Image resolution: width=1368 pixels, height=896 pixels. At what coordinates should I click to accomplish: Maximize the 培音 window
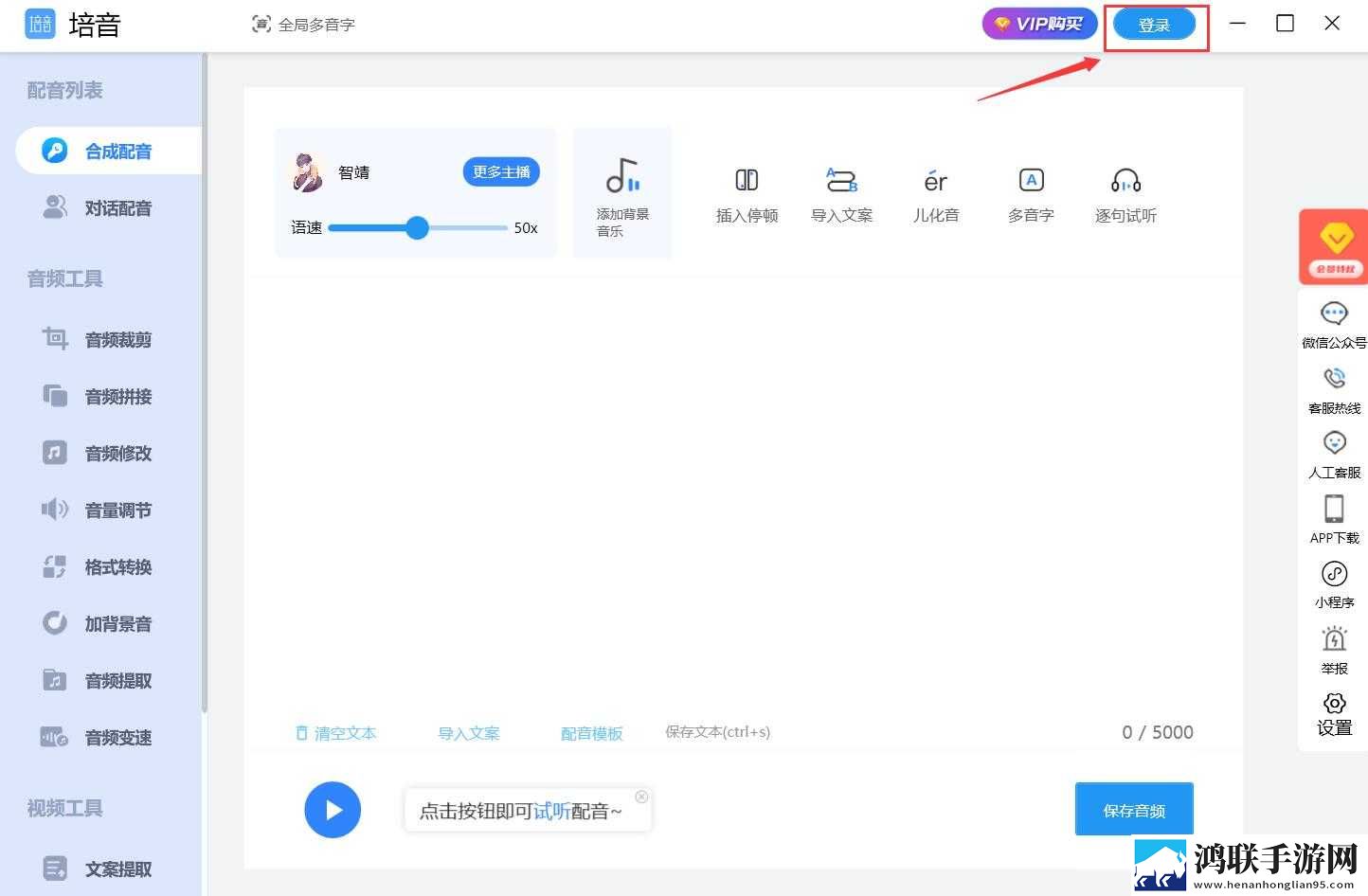point(1285,24)
